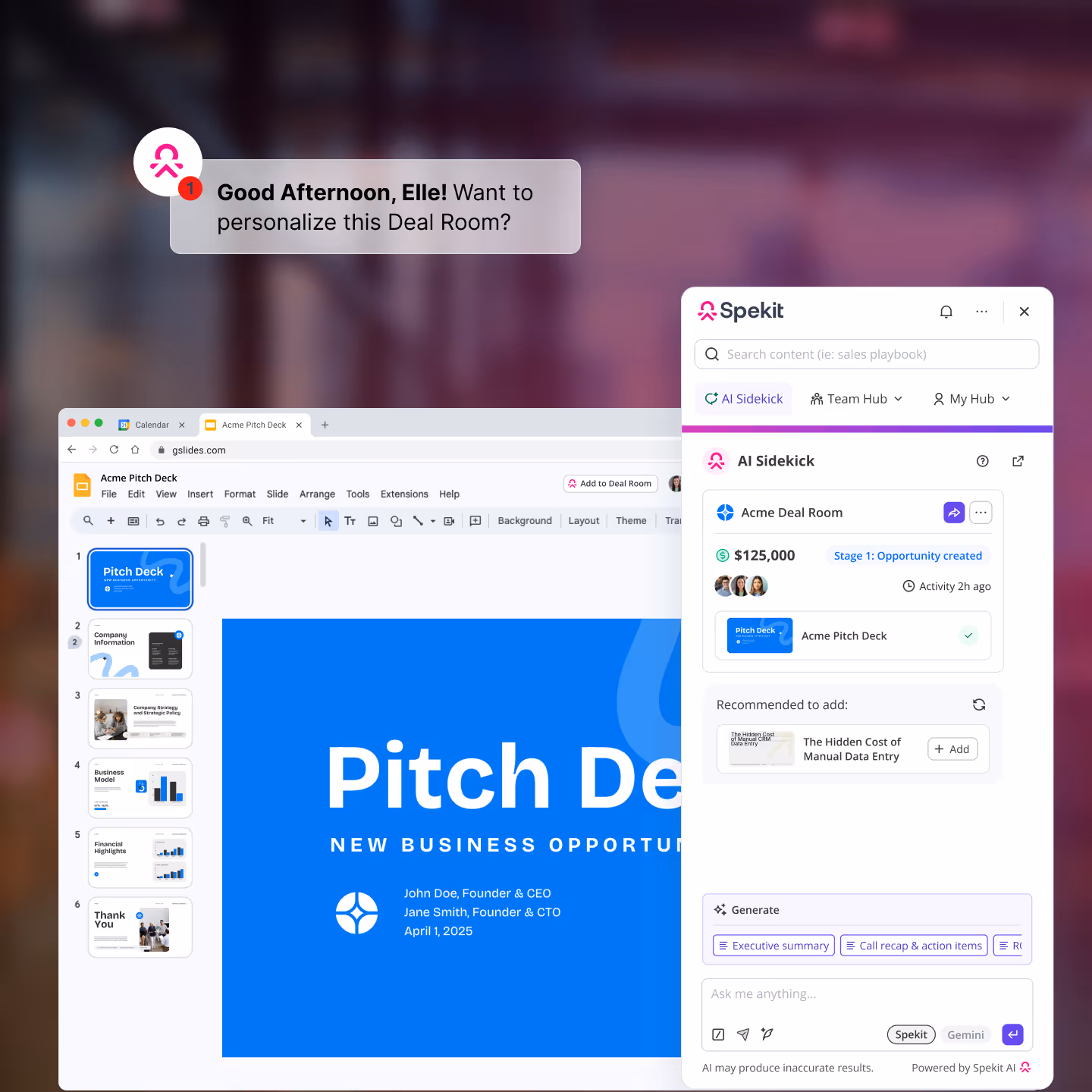
Task: Close the Acme Pitch Deck browser tab
Action: [299, 425]
